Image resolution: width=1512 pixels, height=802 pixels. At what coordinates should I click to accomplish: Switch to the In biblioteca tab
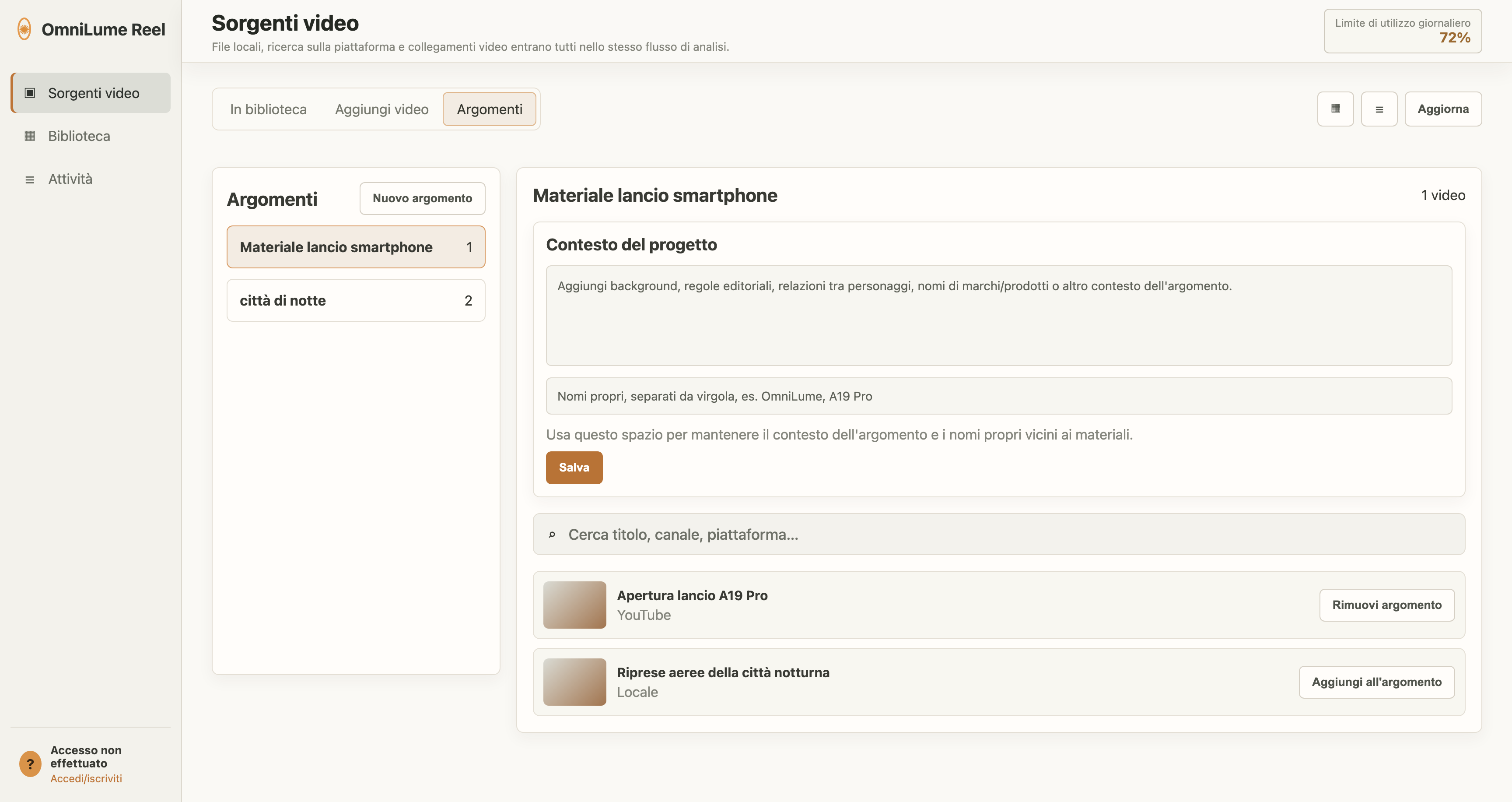pos(268,109)
